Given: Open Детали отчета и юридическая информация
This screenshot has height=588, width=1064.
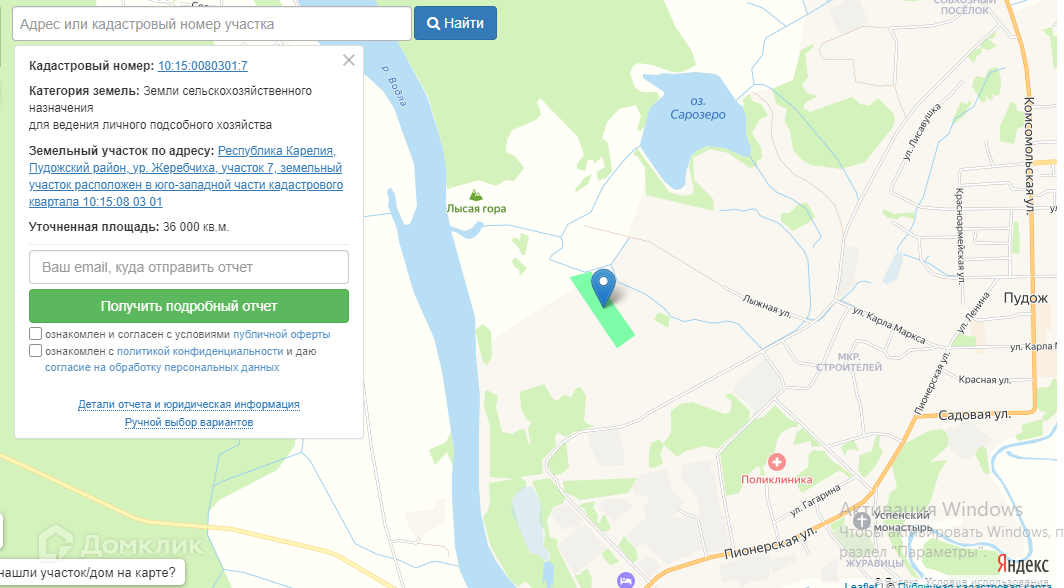Looking at the screenshot, I should point(189,405).
